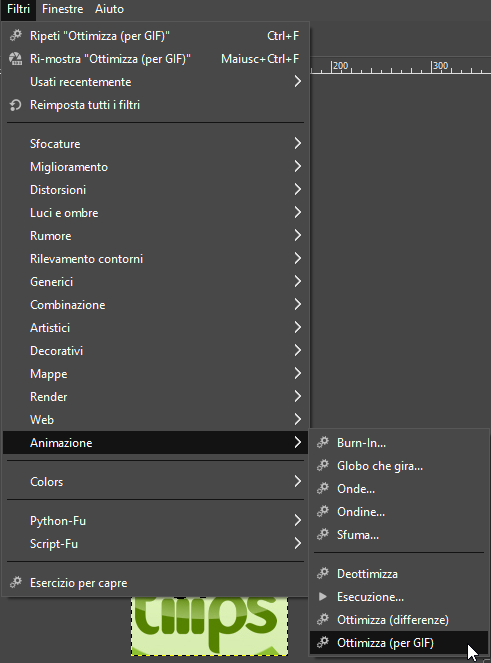Expand the Sfocature submenu arrow
491x663 pixels.
[x=298, y=143]
